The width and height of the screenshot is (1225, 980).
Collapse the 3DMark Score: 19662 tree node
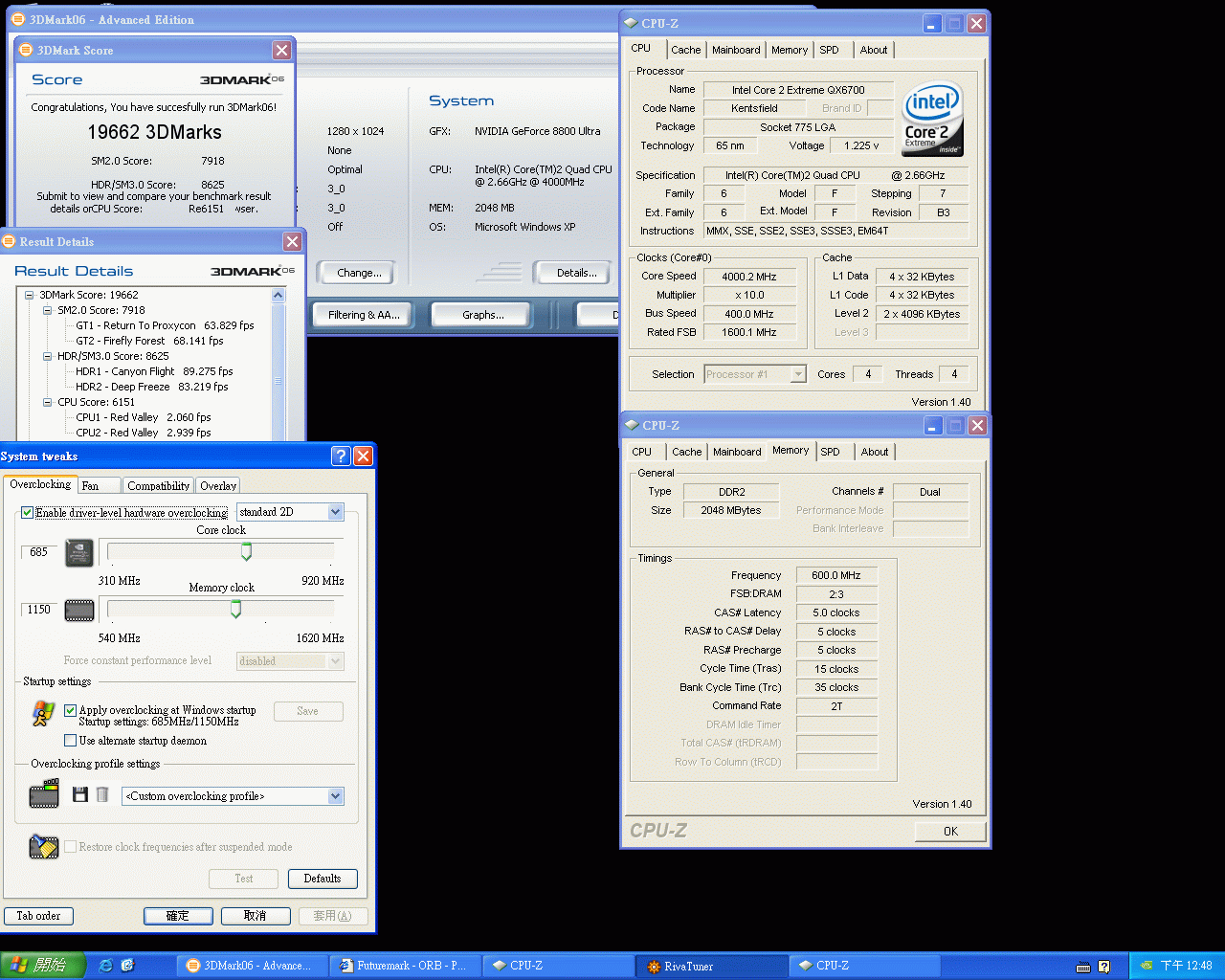pos(29,295)
